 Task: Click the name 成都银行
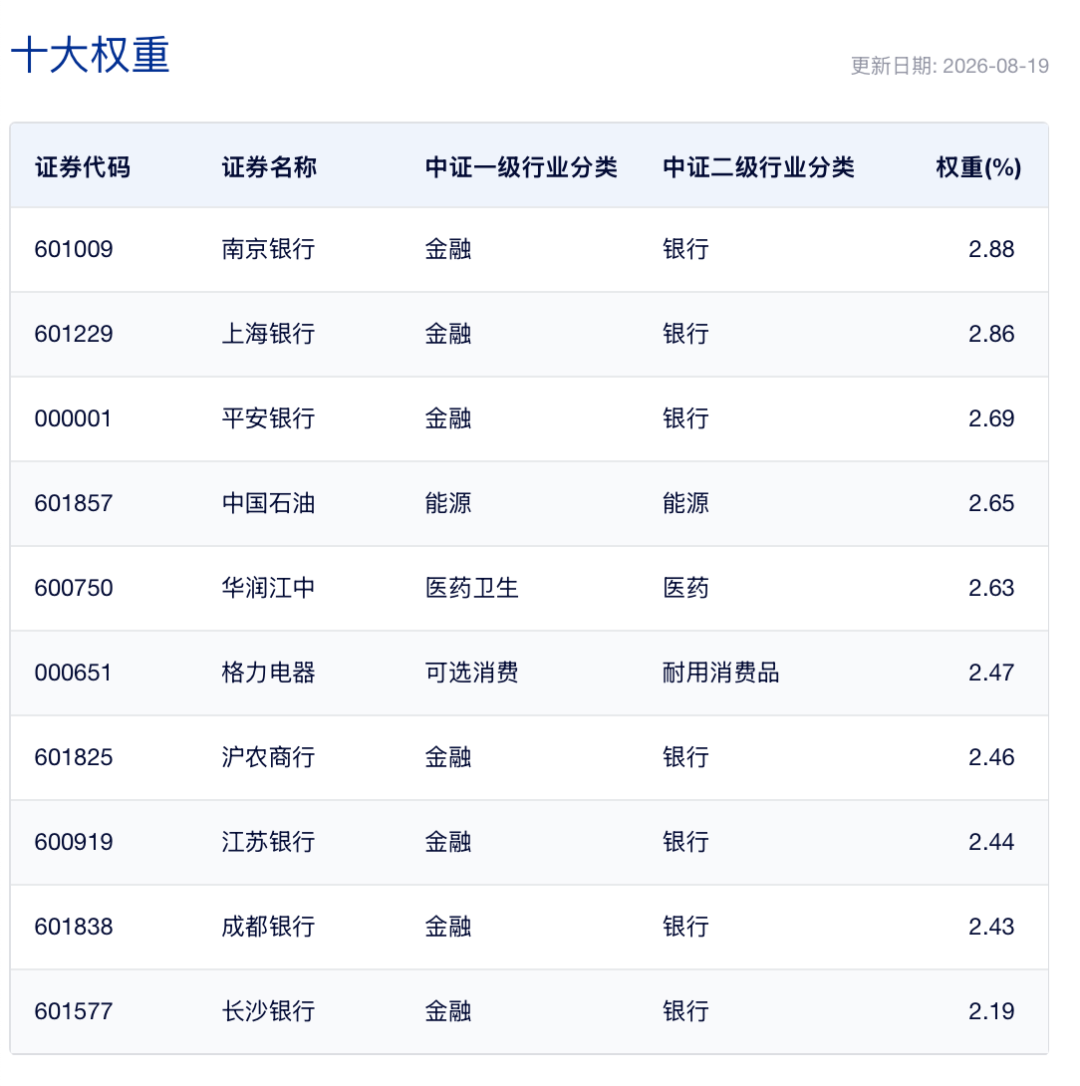click(269, 927)
